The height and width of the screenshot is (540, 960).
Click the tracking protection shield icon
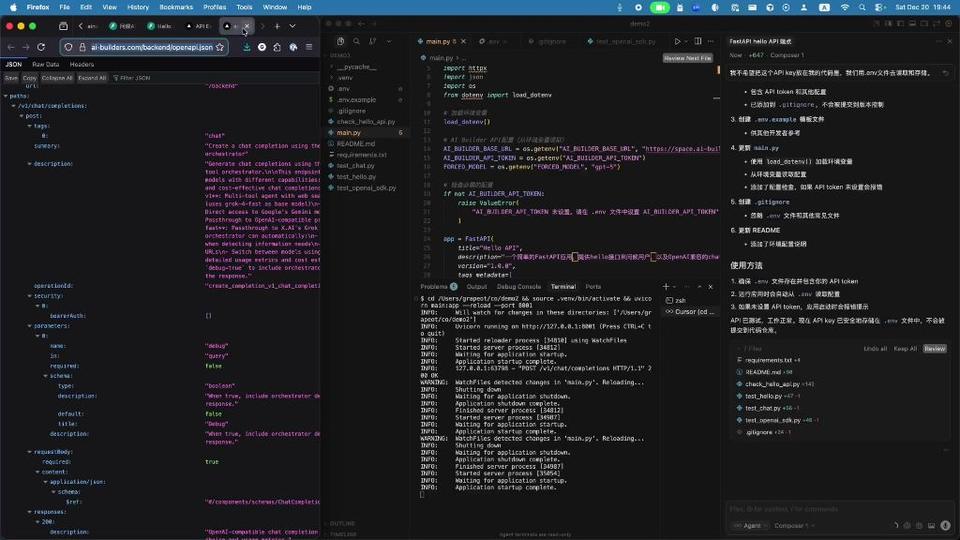(69, 47)
